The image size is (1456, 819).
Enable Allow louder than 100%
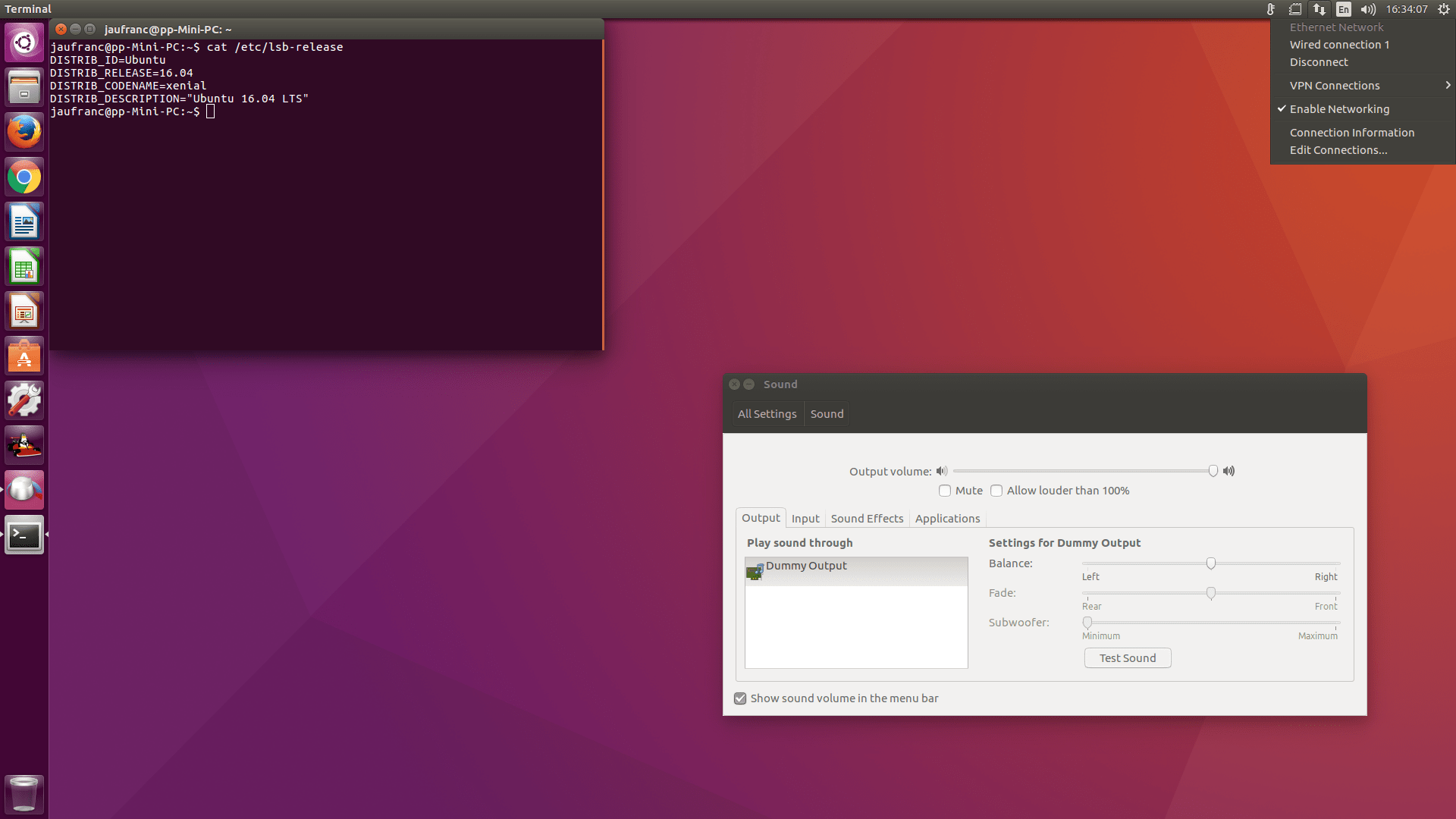click(996, 491)
